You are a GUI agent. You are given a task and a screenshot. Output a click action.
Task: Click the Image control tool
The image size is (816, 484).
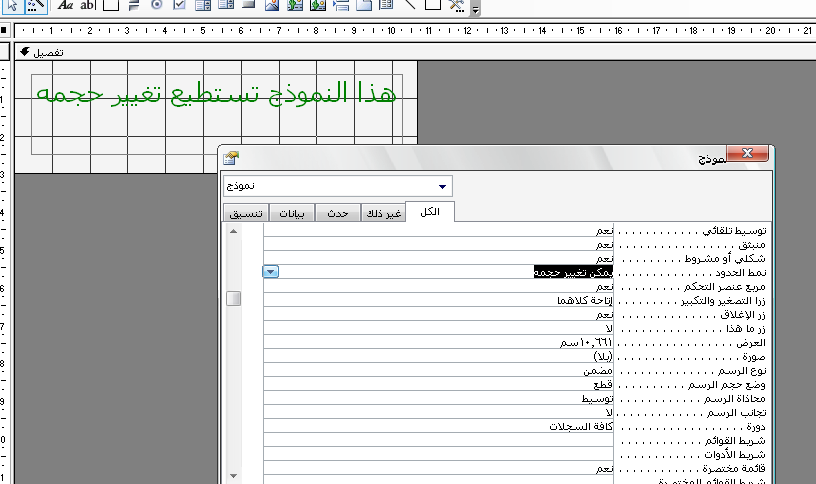[272, 6]
